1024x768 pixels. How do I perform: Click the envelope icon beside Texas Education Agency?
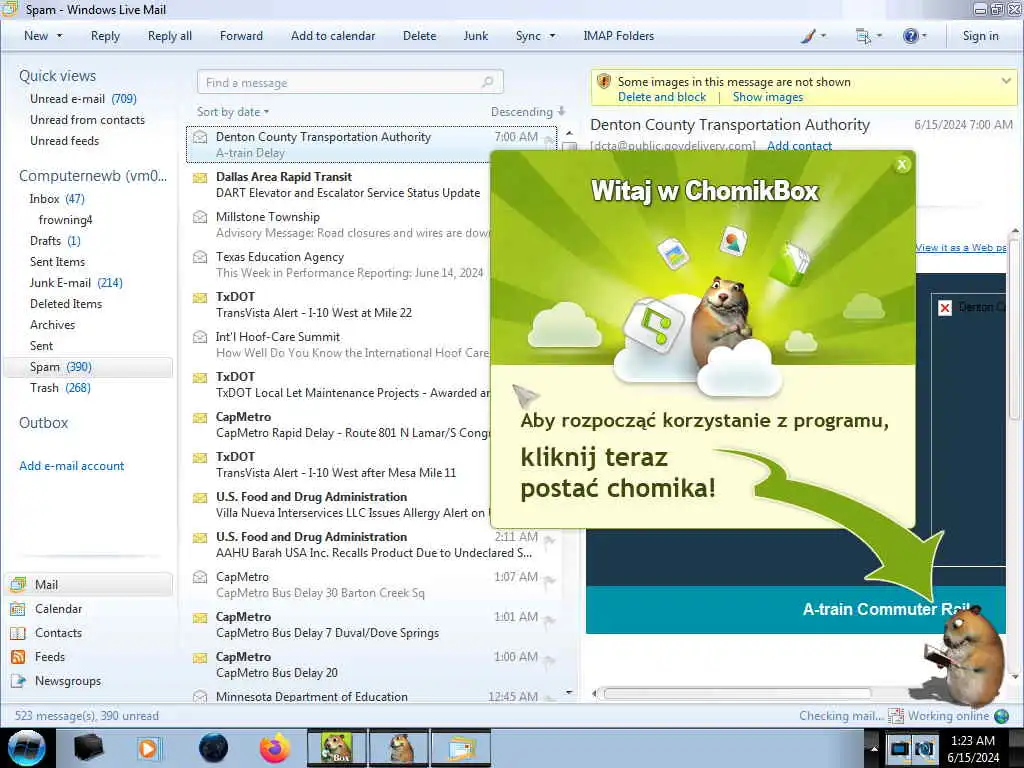click(x=200, y=257)
